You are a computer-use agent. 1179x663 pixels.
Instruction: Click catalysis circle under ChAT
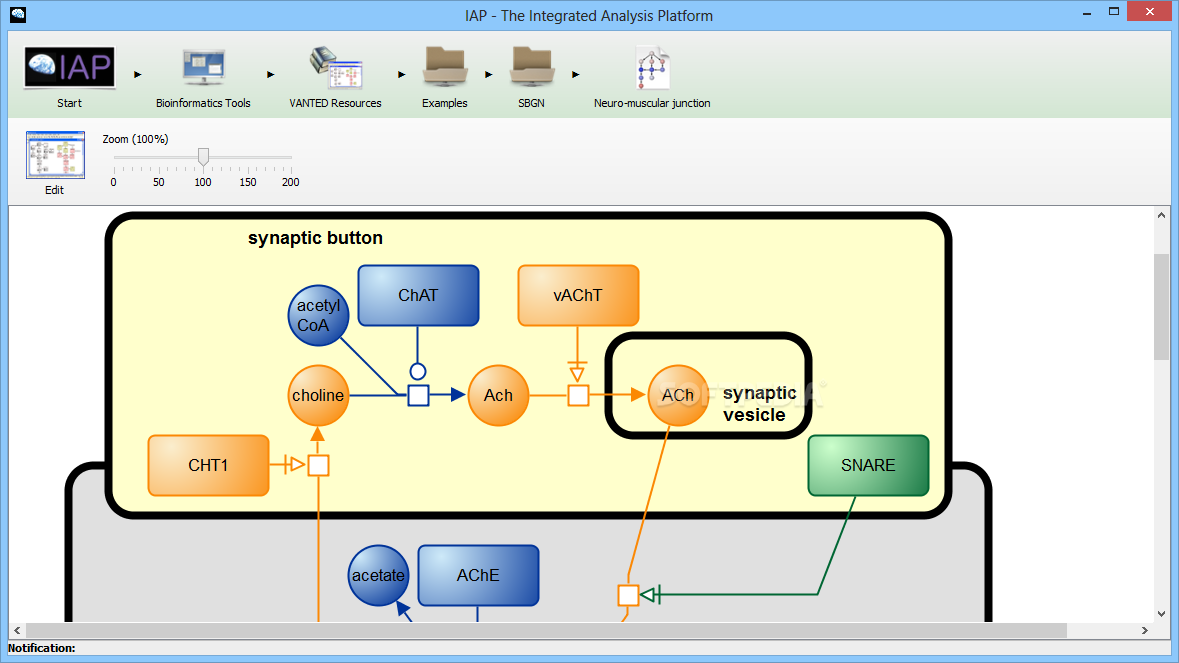418,371
